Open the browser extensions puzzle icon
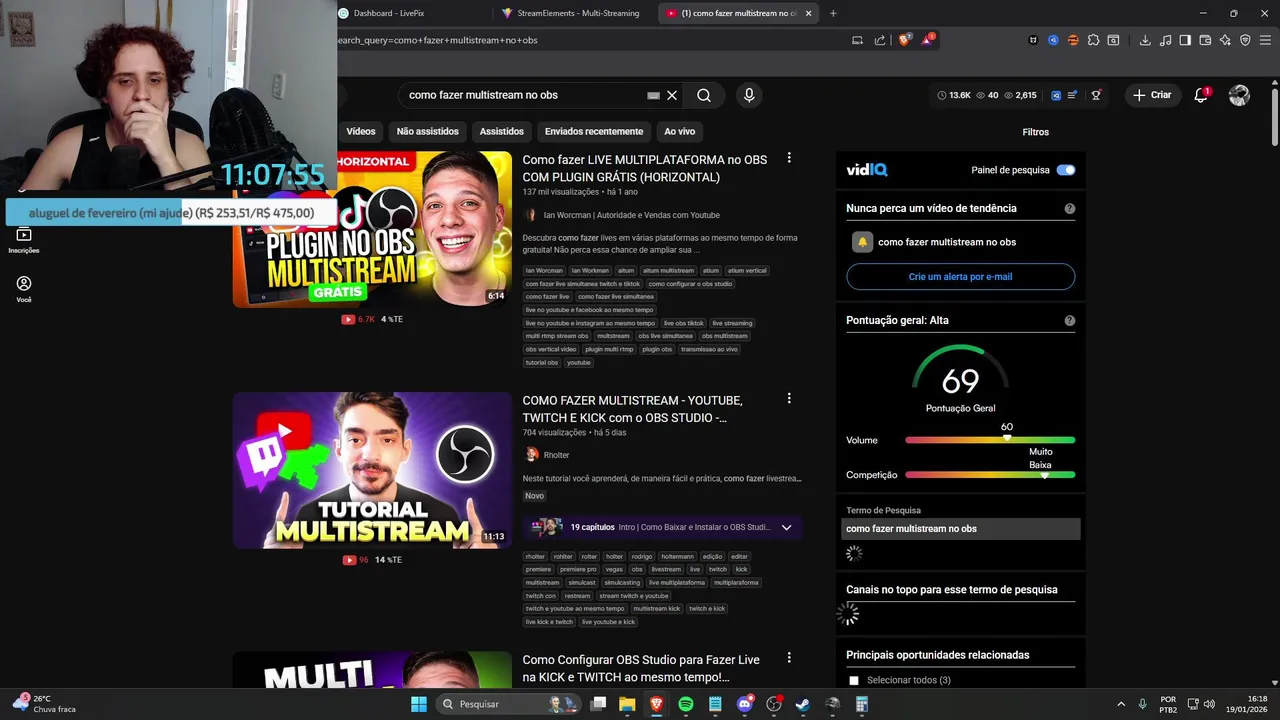Screen dimensions: 1280x720 (x=1093, y=40)
